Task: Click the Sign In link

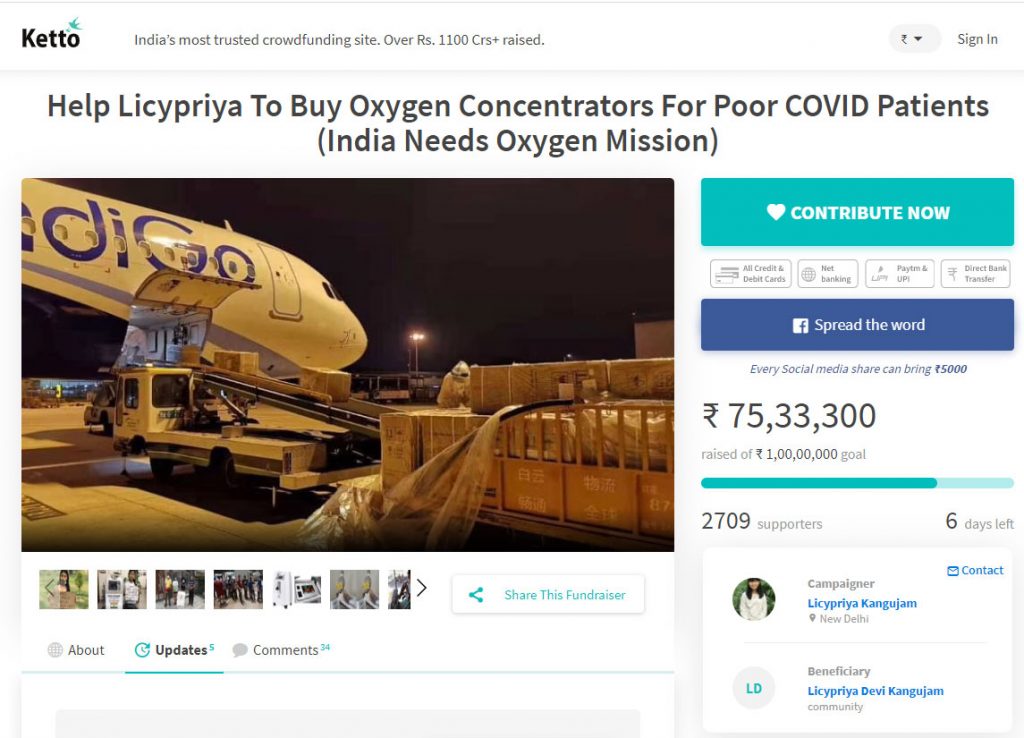Action: 977,39
